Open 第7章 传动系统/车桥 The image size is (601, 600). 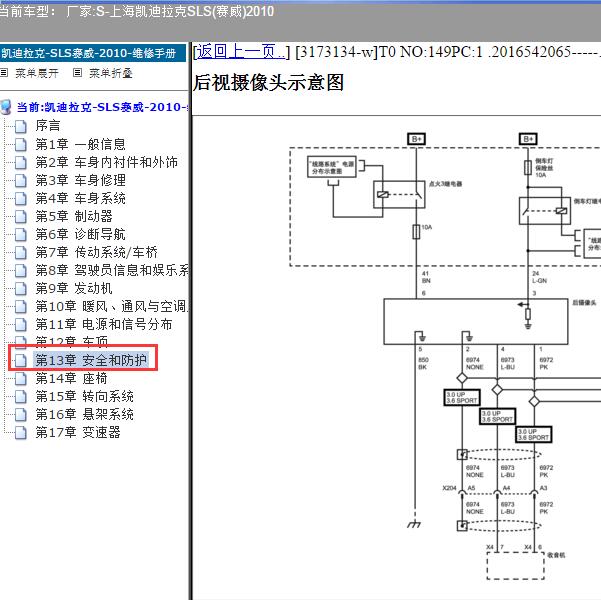click(x=97, y=252)
